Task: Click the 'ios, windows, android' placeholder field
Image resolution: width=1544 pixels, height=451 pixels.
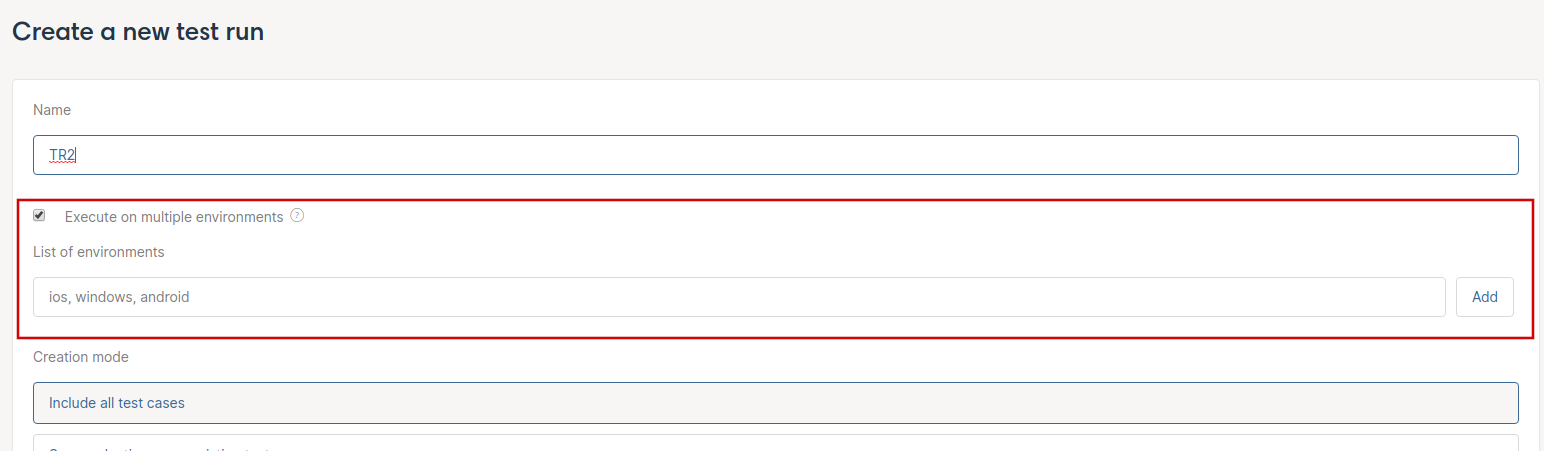Action: tap(739, 297)
